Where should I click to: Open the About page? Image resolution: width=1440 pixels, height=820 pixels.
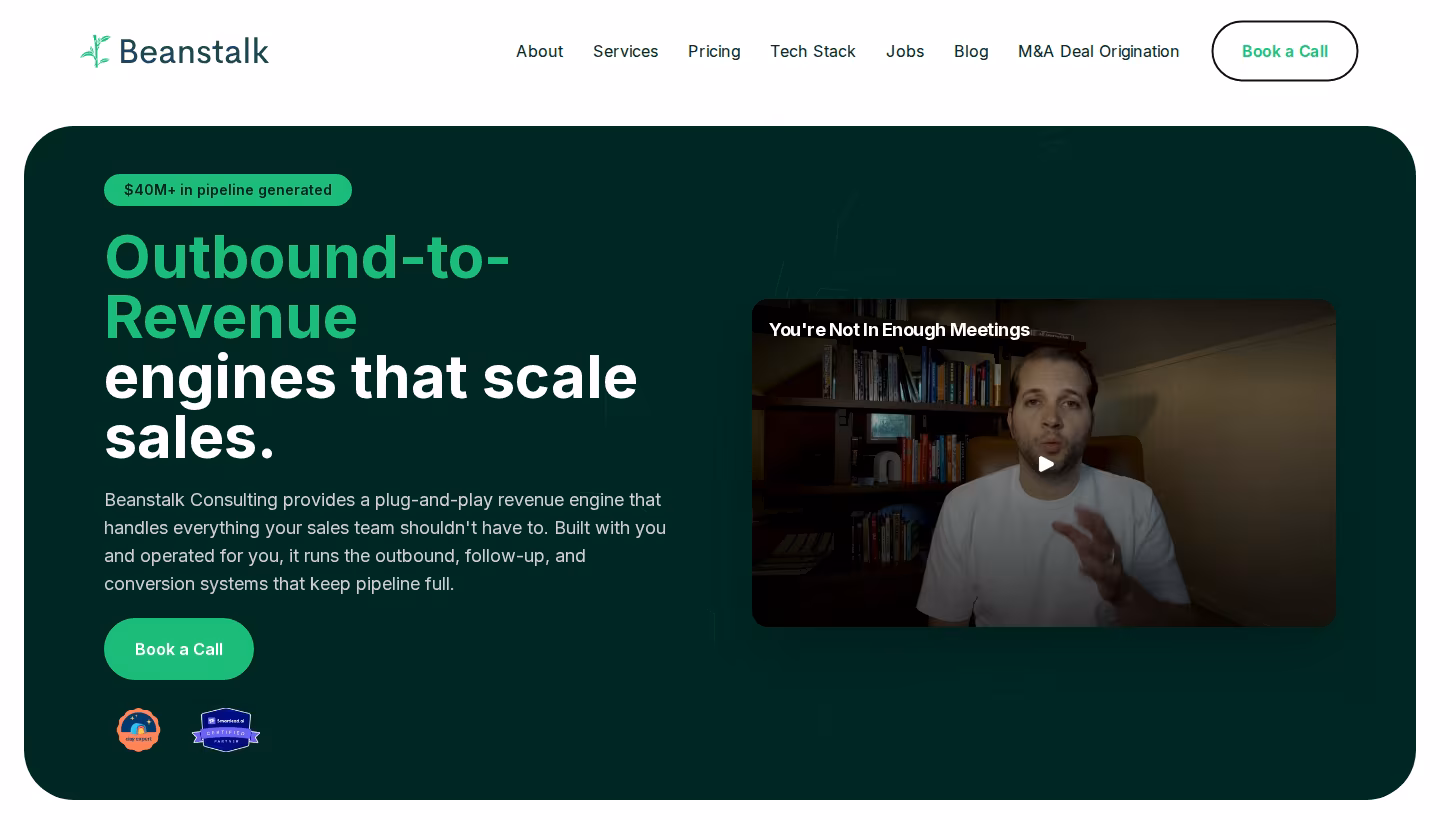[539, 51]
